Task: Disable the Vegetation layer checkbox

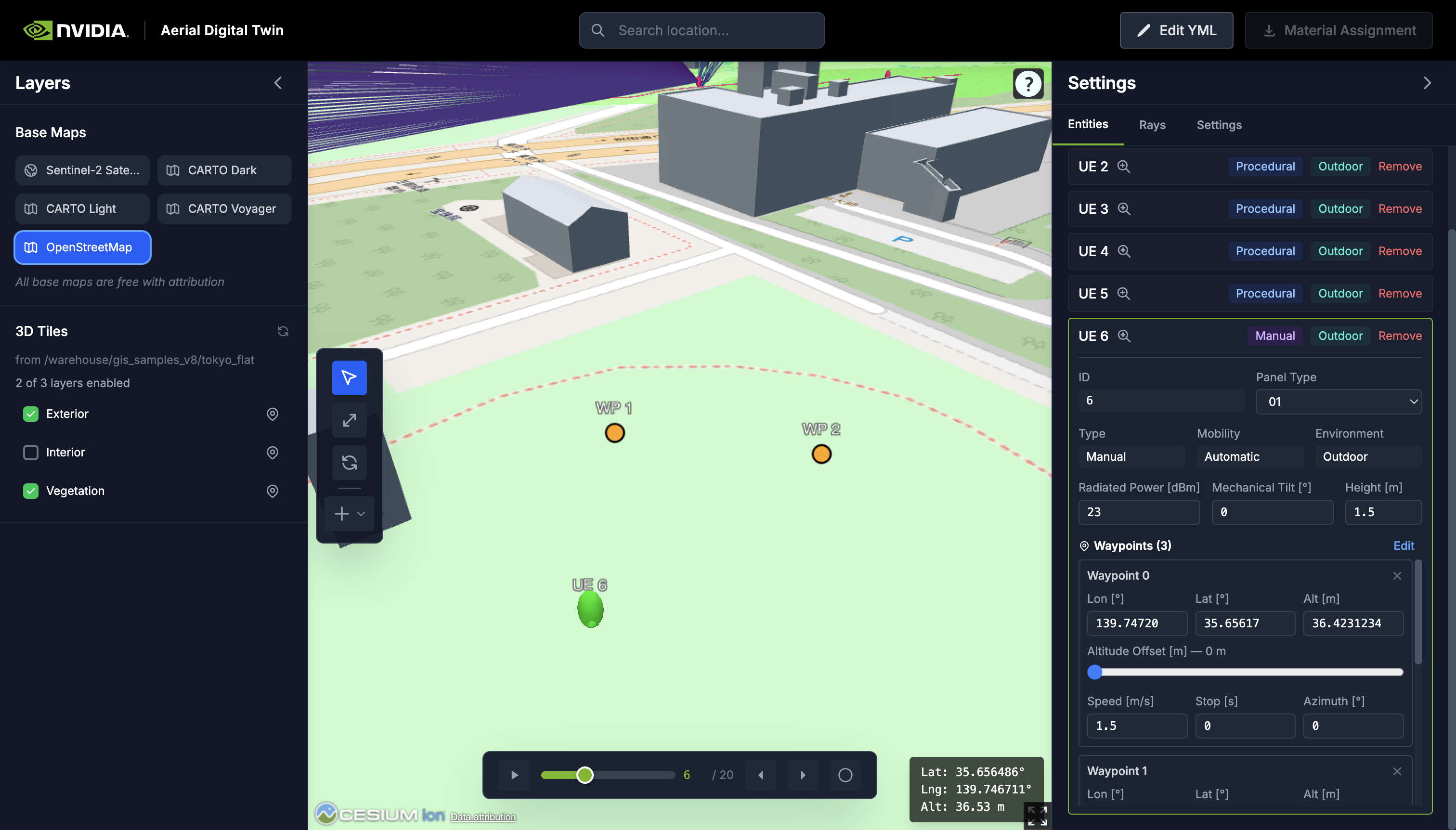Action: pyautogui.click(x=31, y=491)
